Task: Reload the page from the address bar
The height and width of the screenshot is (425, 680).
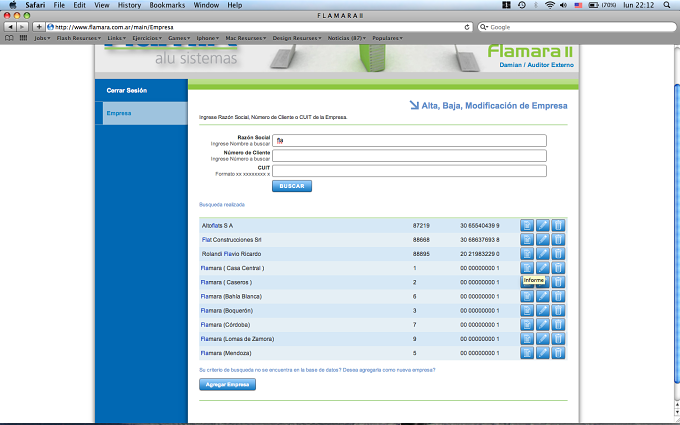Action: tap(467, 27)
